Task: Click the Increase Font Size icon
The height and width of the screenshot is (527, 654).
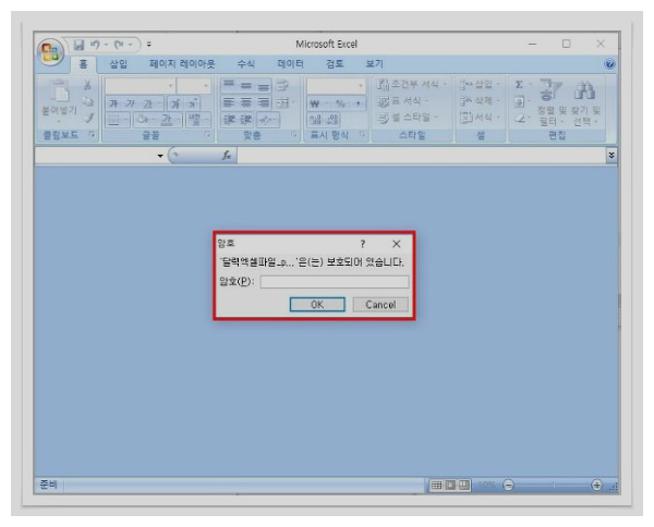Action: click(176, 103)
